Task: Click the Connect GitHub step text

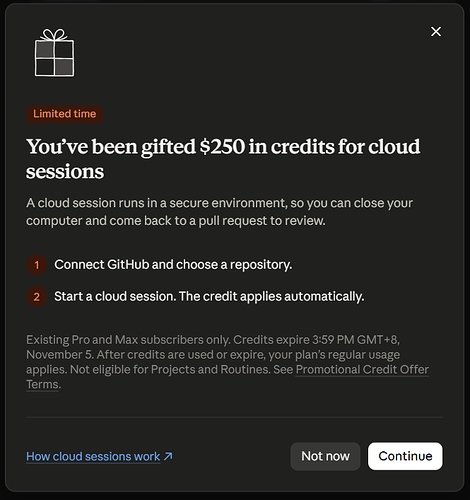Action: [x=173, y=265]
